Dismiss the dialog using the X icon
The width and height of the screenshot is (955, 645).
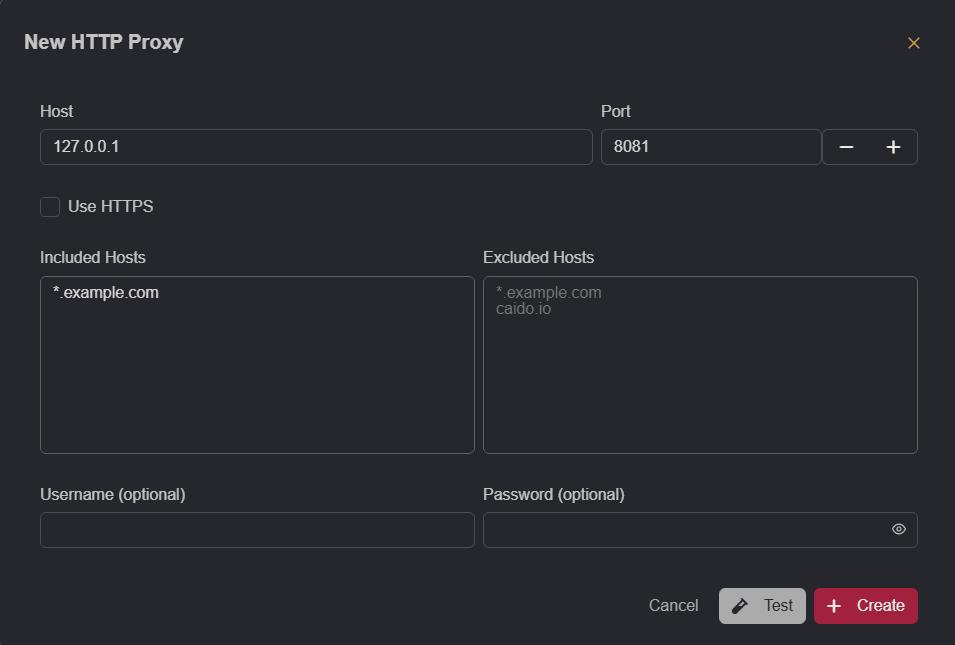(913, 43)
